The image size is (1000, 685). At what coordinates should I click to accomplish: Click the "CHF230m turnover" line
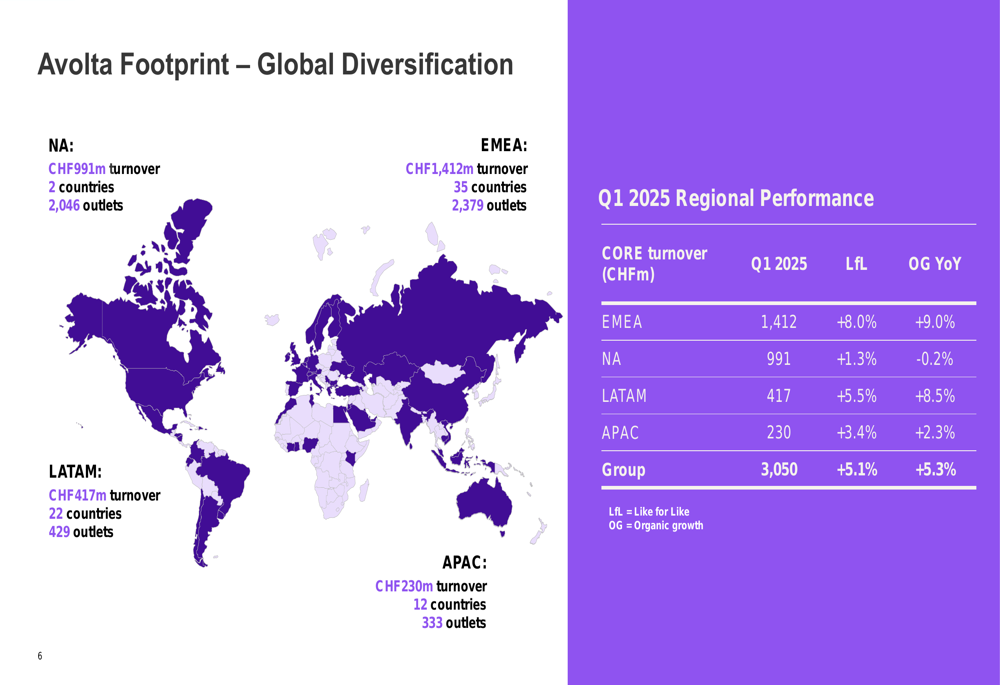coord(430,586)
